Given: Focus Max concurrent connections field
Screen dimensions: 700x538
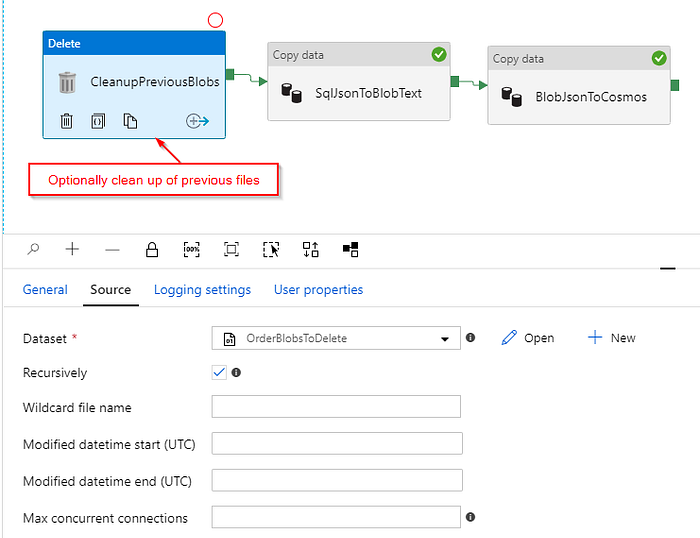Looking at the screenshot, I should coord(336,517).
